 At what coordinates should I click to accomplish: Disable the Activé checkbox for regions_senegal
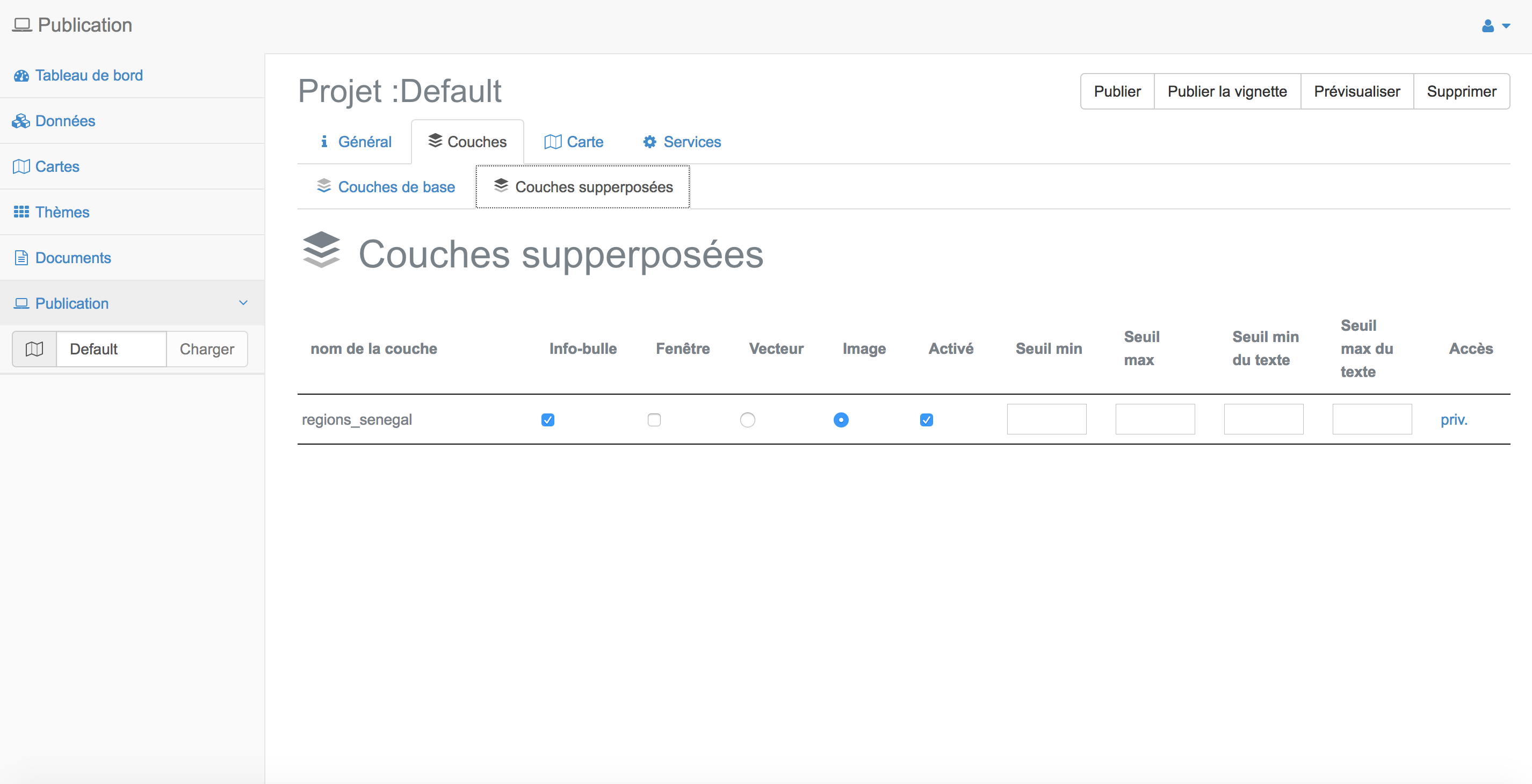click(x=927, y=420)
